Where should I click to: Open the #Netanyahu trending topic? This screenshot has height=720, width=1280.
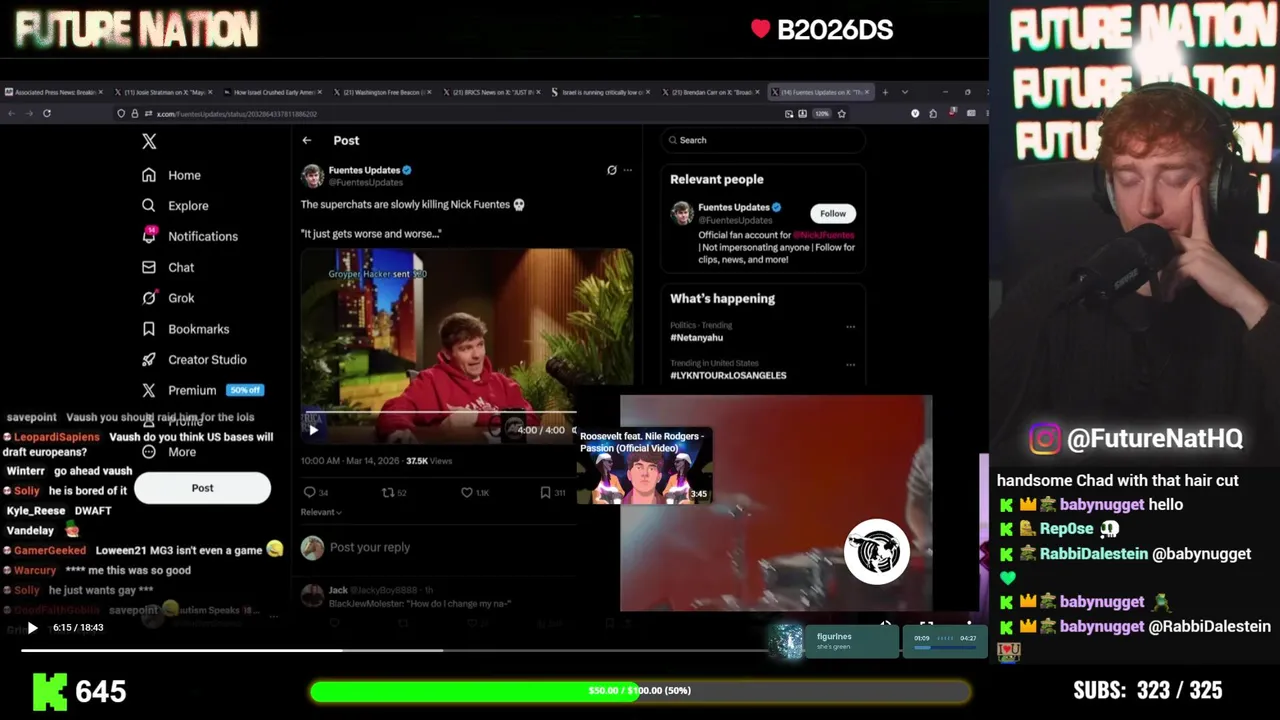[x=696, y=338]
